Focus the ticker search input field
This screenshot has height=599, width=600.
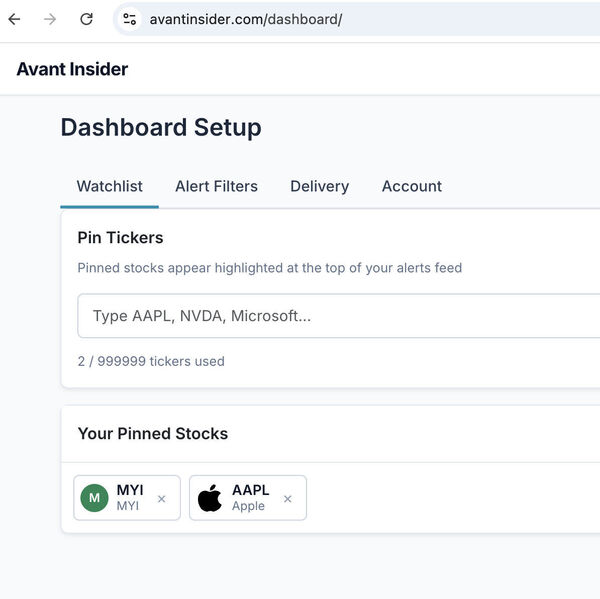[339, 316]
